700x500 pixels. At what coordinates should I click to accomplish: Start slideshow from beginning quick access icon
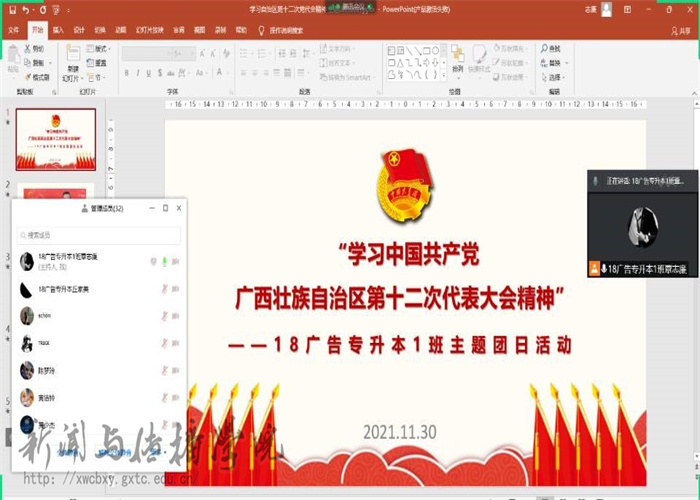[x=56, y=9]
